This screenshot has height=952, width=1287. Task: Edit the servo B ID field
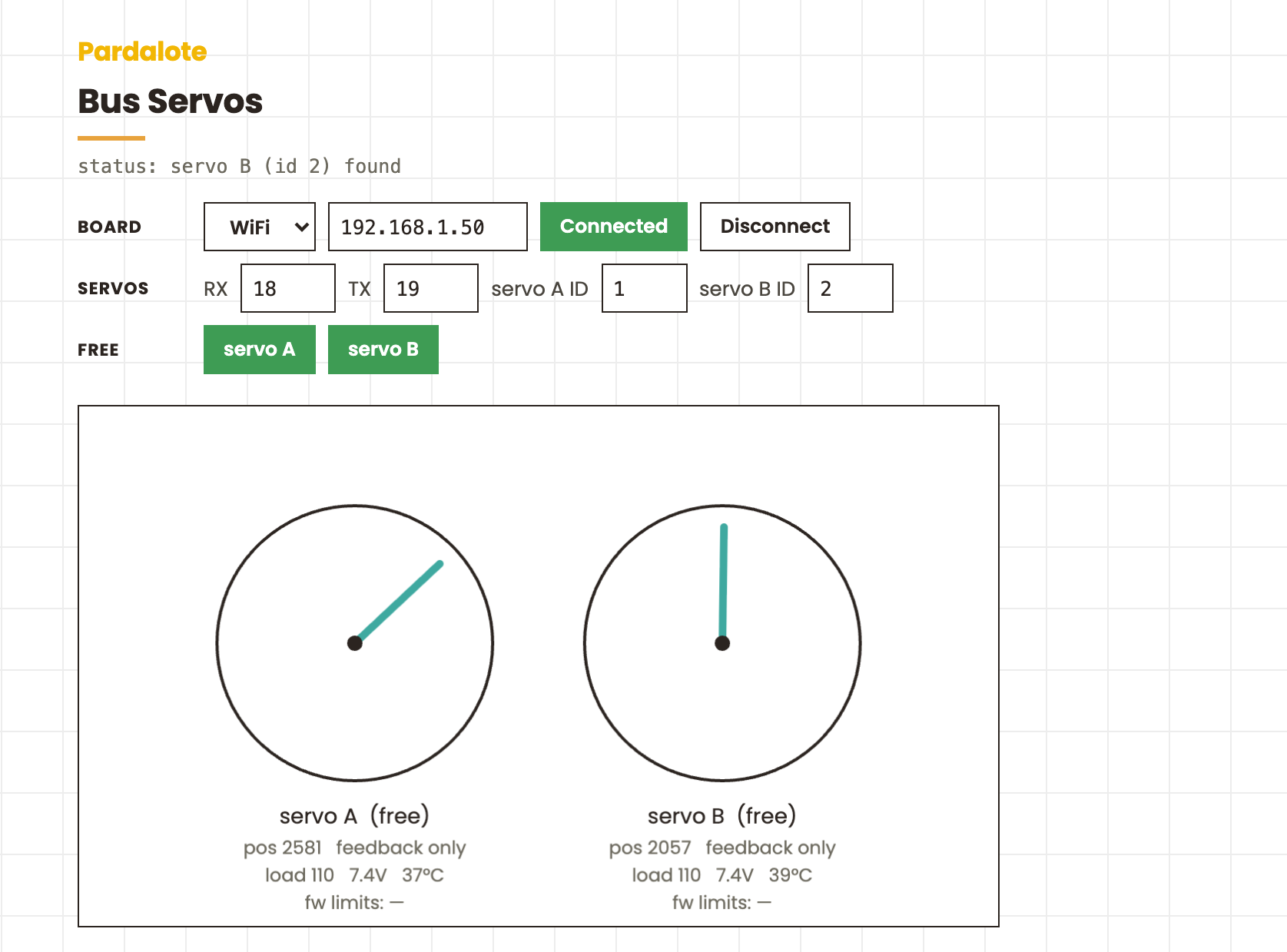point(851,288)
